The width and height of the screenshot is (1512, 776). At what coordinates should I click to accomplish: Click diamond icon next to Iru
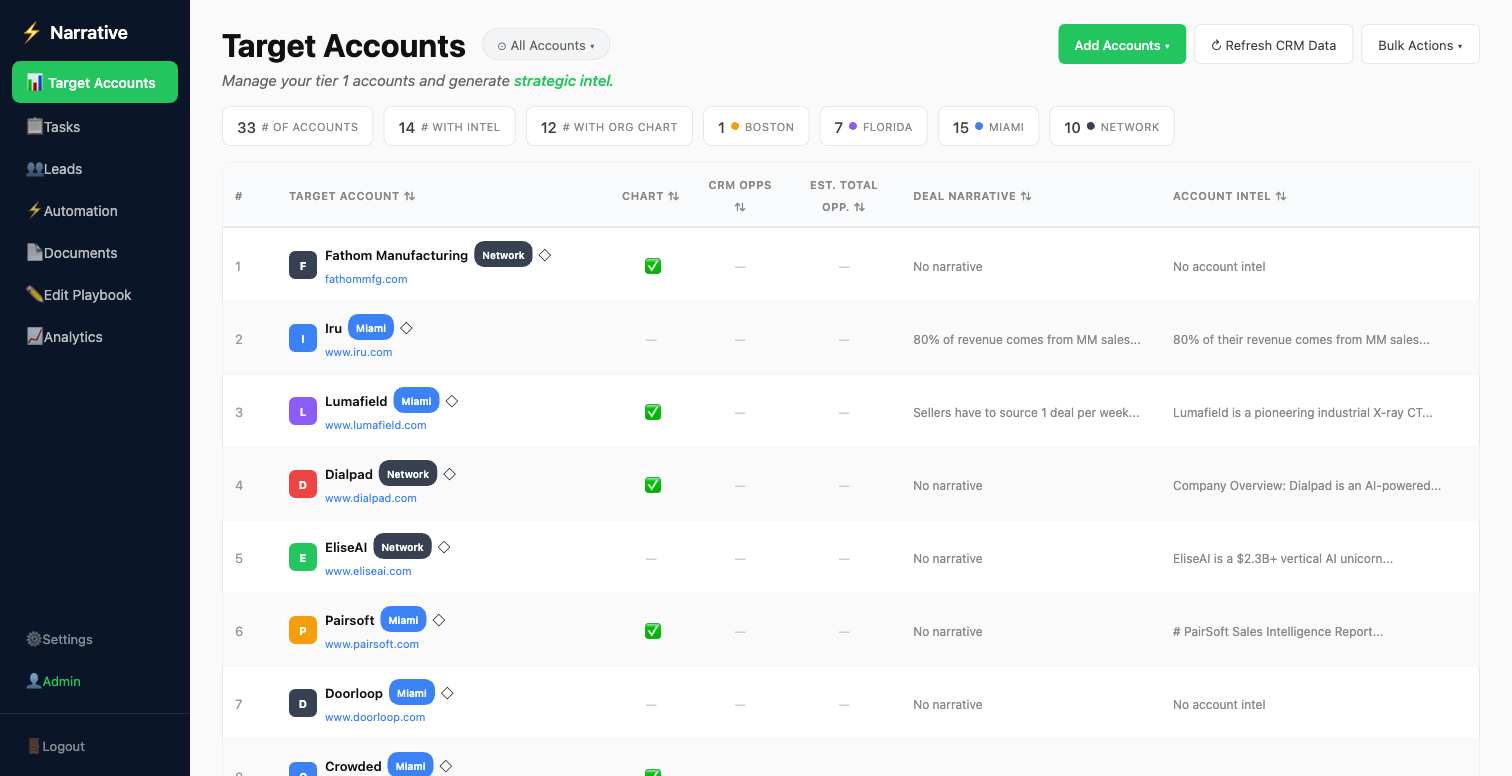pyautogui.click(x=406, y=328)
